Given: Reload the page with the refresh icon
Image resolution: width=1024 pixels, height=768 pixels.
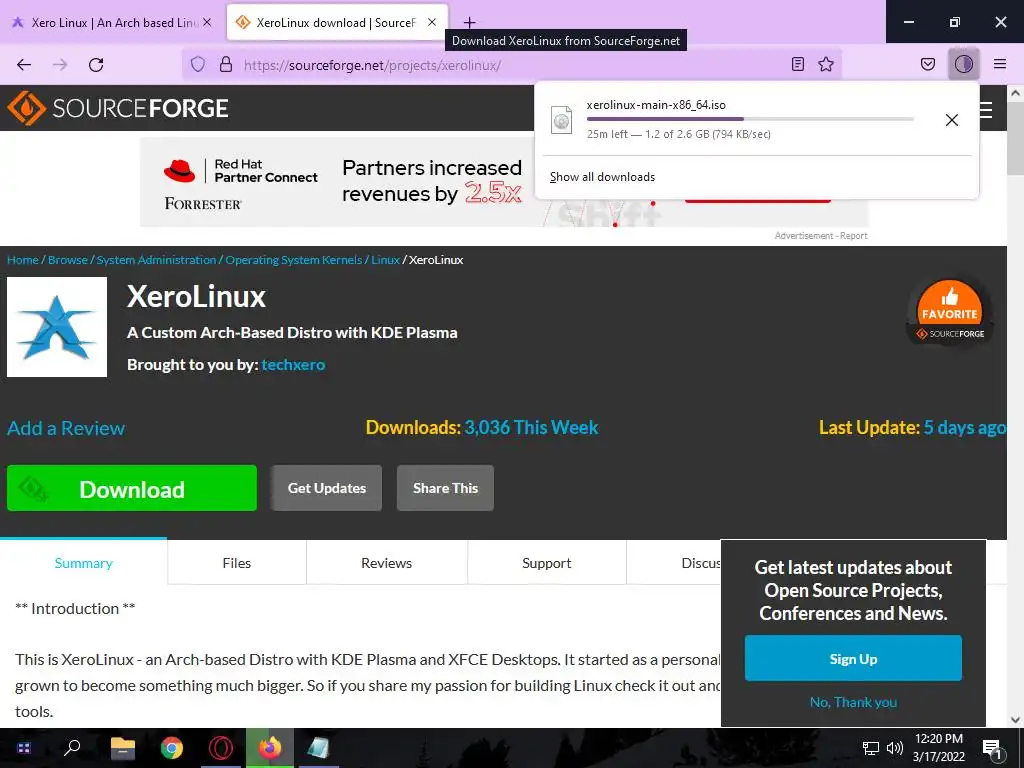Looking at the screenshot, I should coord(96,65).
